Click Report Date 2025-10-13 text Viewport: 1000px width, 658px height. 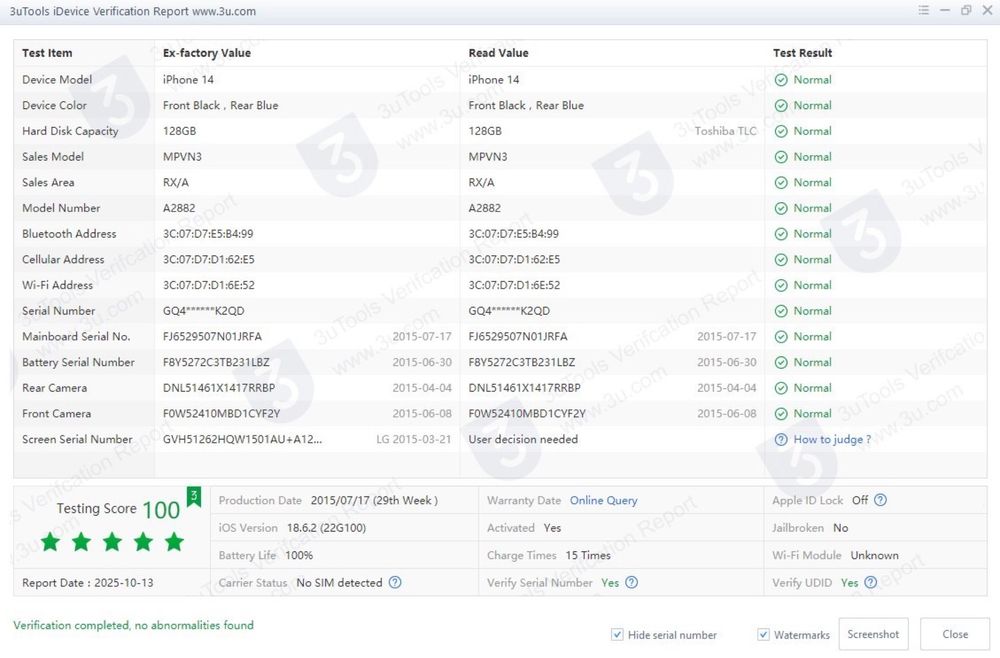tap(87, 583)
